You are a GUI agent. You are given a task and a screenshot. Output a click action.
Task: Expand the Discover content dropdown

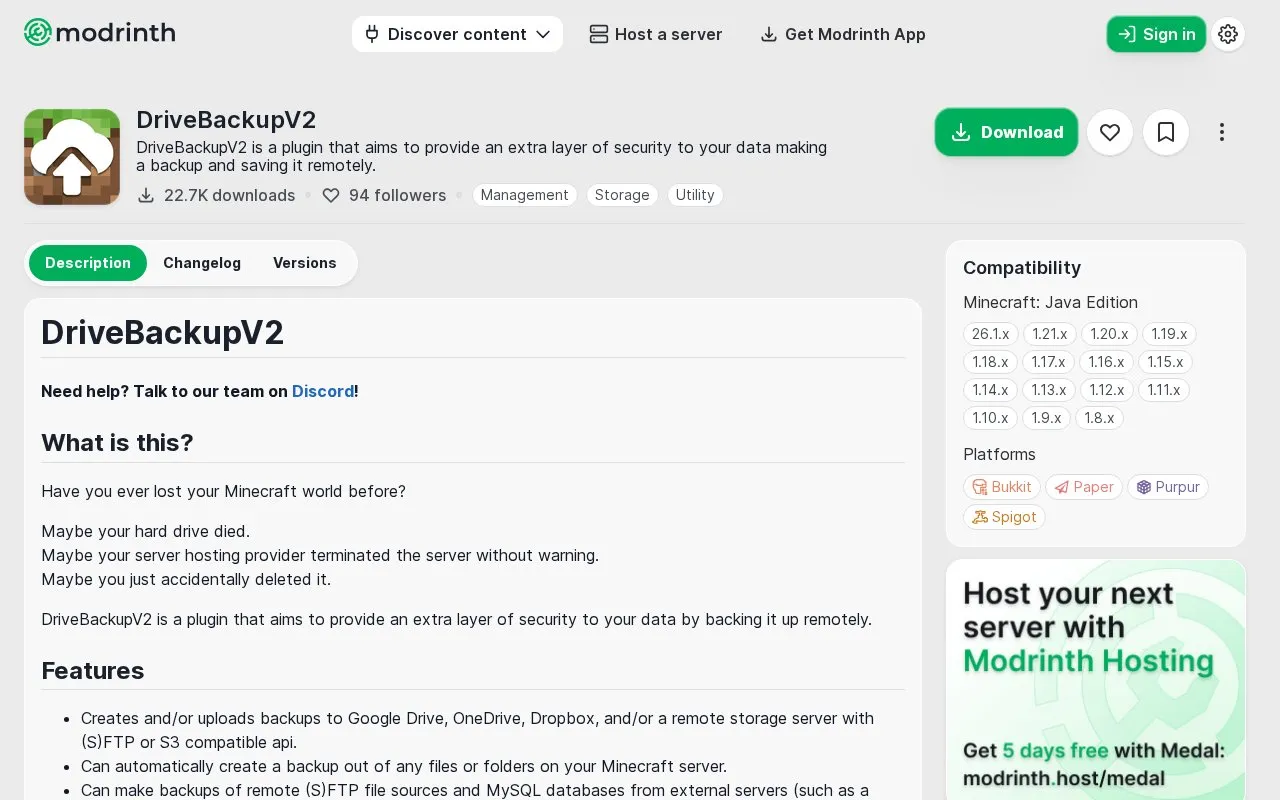click(457, 34)
